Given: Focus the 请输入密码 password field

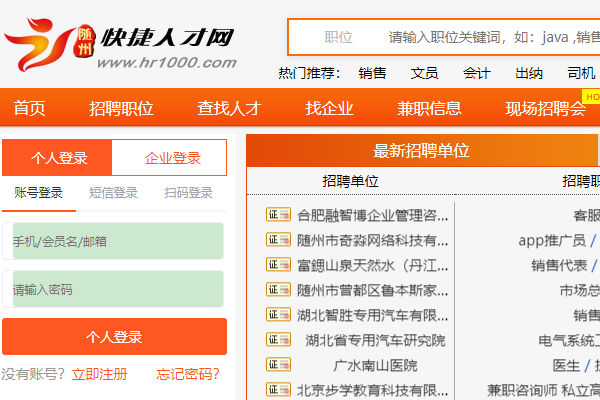Looking at the screenshot, I should pyautogui.click(x=113, y=289).
